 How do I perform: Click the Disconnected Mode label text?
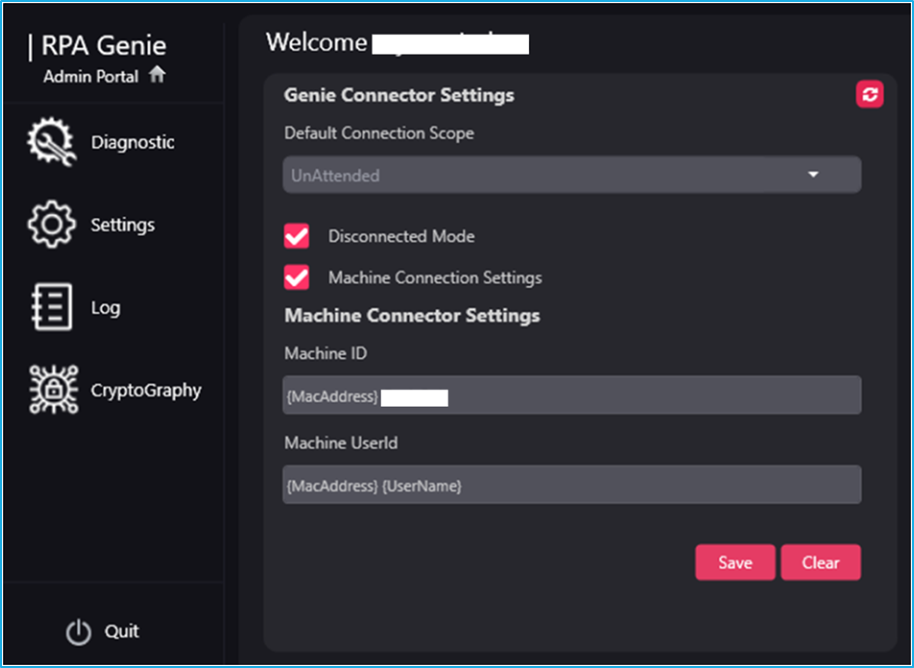tap(401, 237)
